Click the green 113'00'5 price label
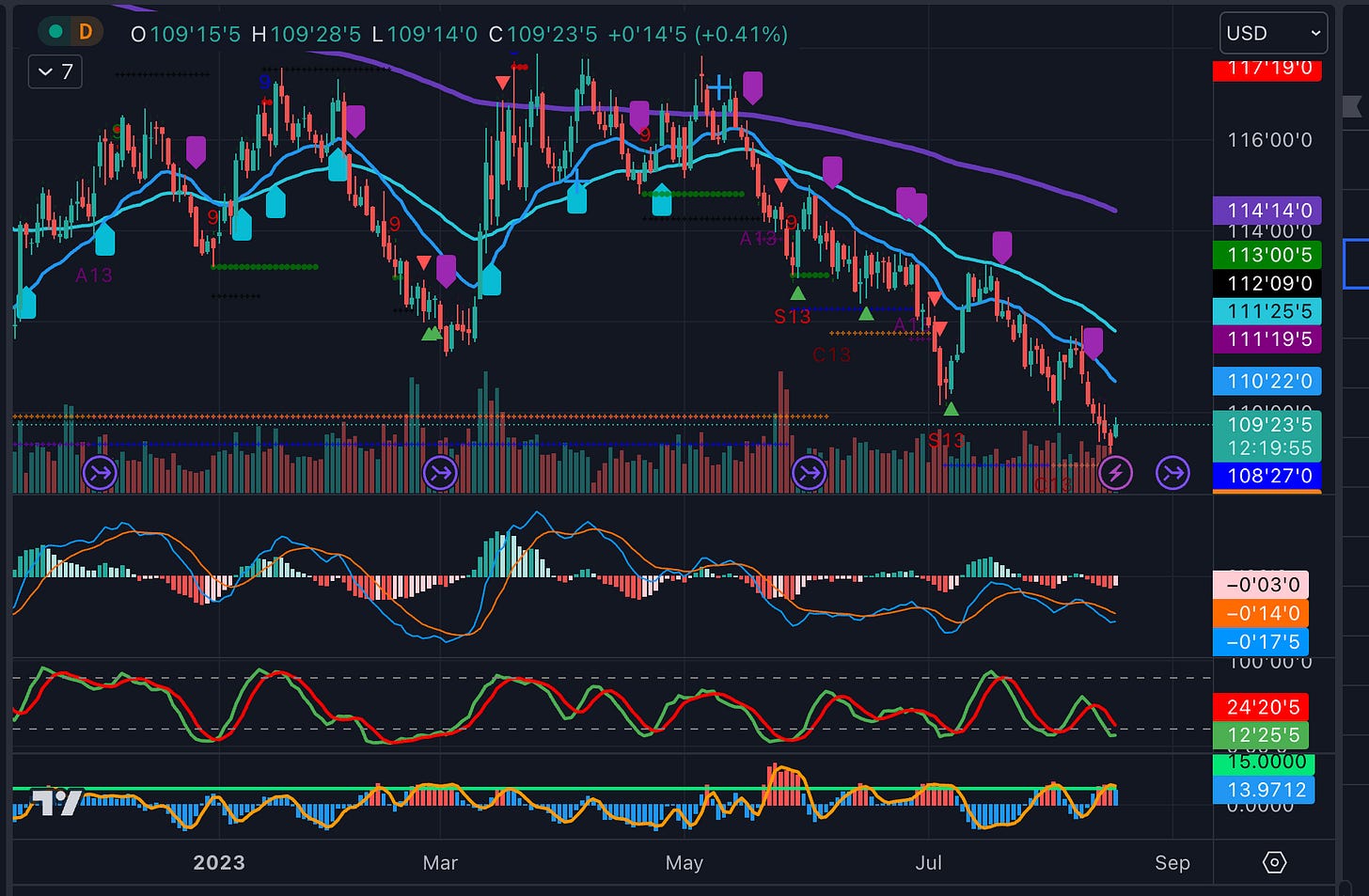Viewport: 1369px width, 896px height. pyautogui.click(x=1267, y=255)
